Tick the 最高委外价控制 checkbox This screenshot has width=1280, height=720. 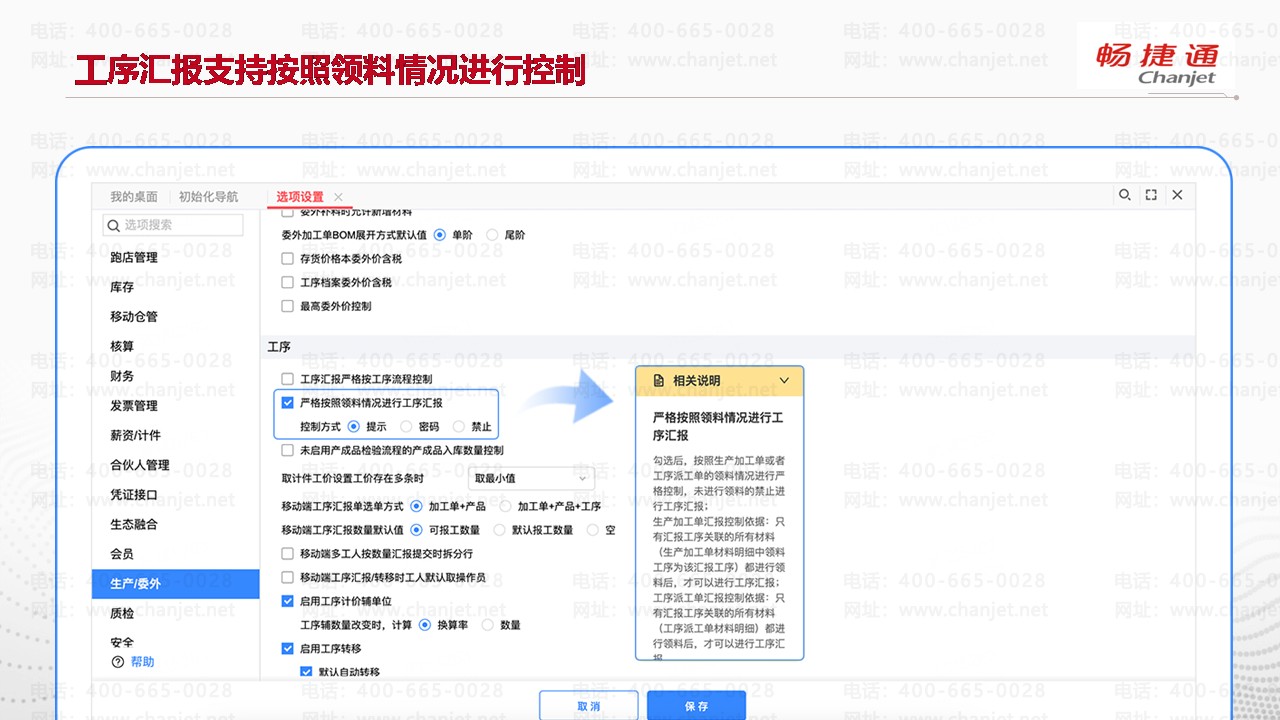pos(288,306)
